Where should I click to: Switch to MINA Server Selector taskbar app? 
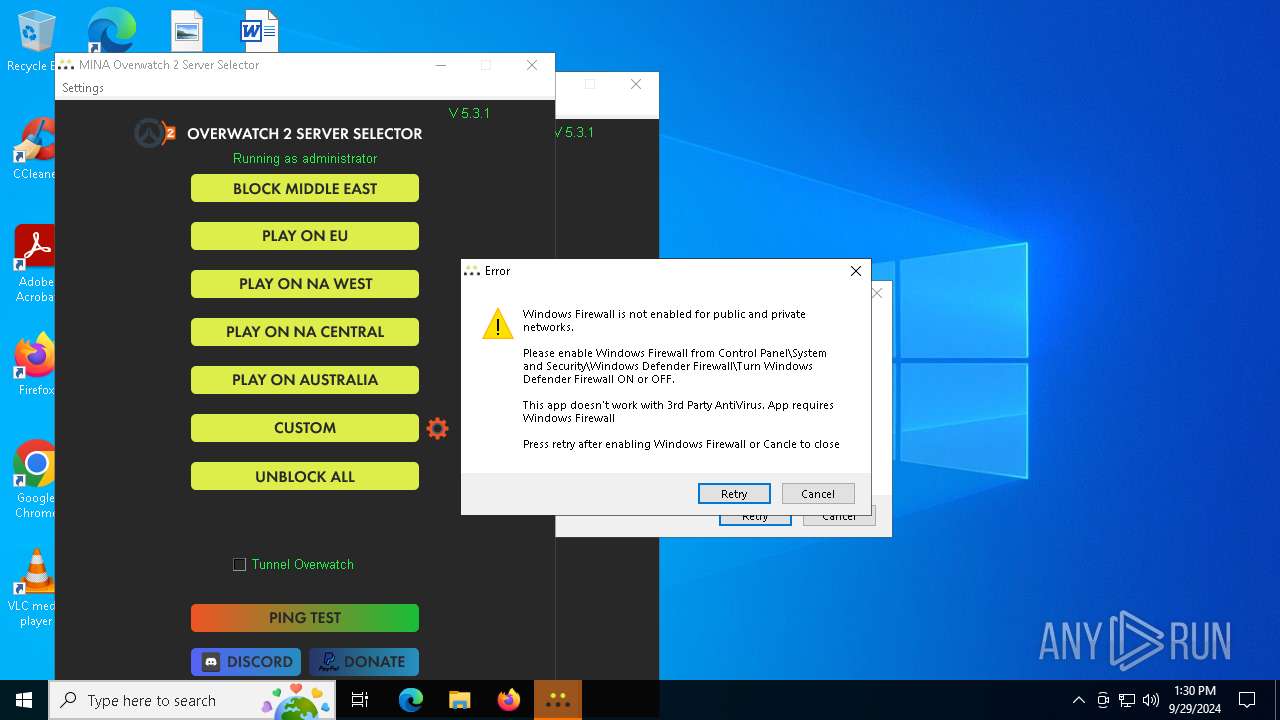[x=558, y=700]
